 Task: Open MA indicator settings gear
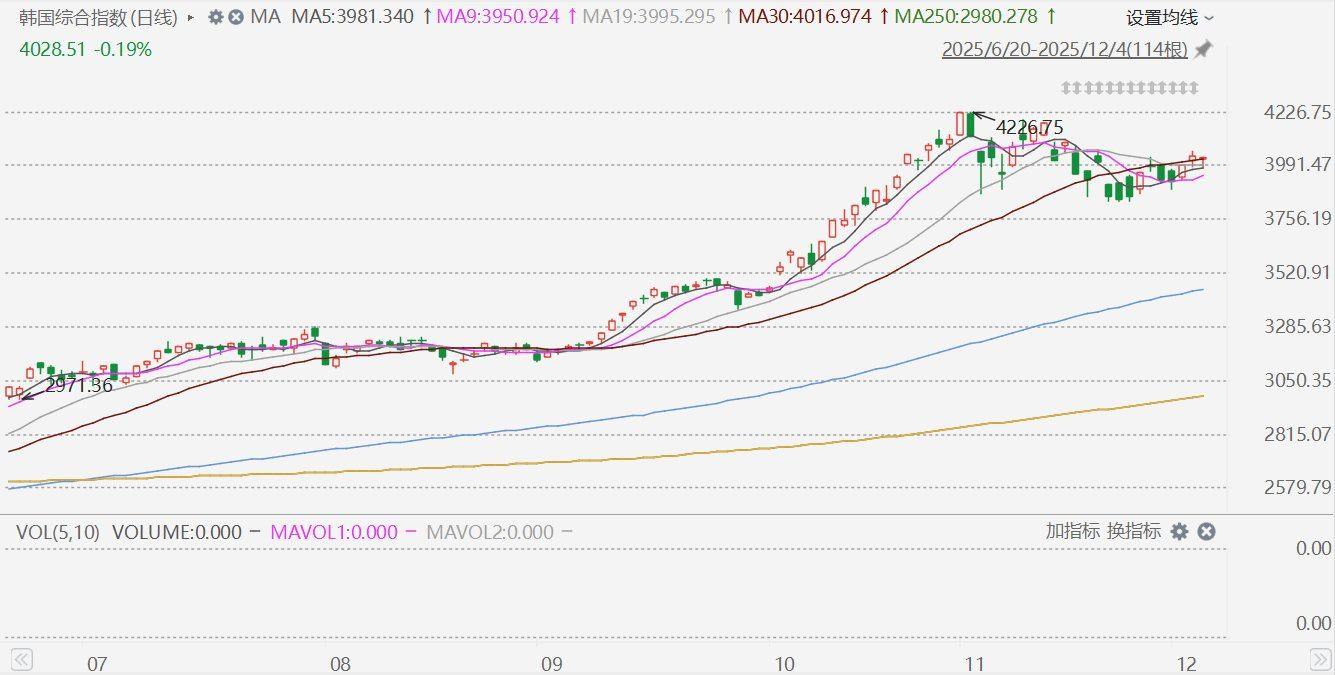tap(215, 17)
